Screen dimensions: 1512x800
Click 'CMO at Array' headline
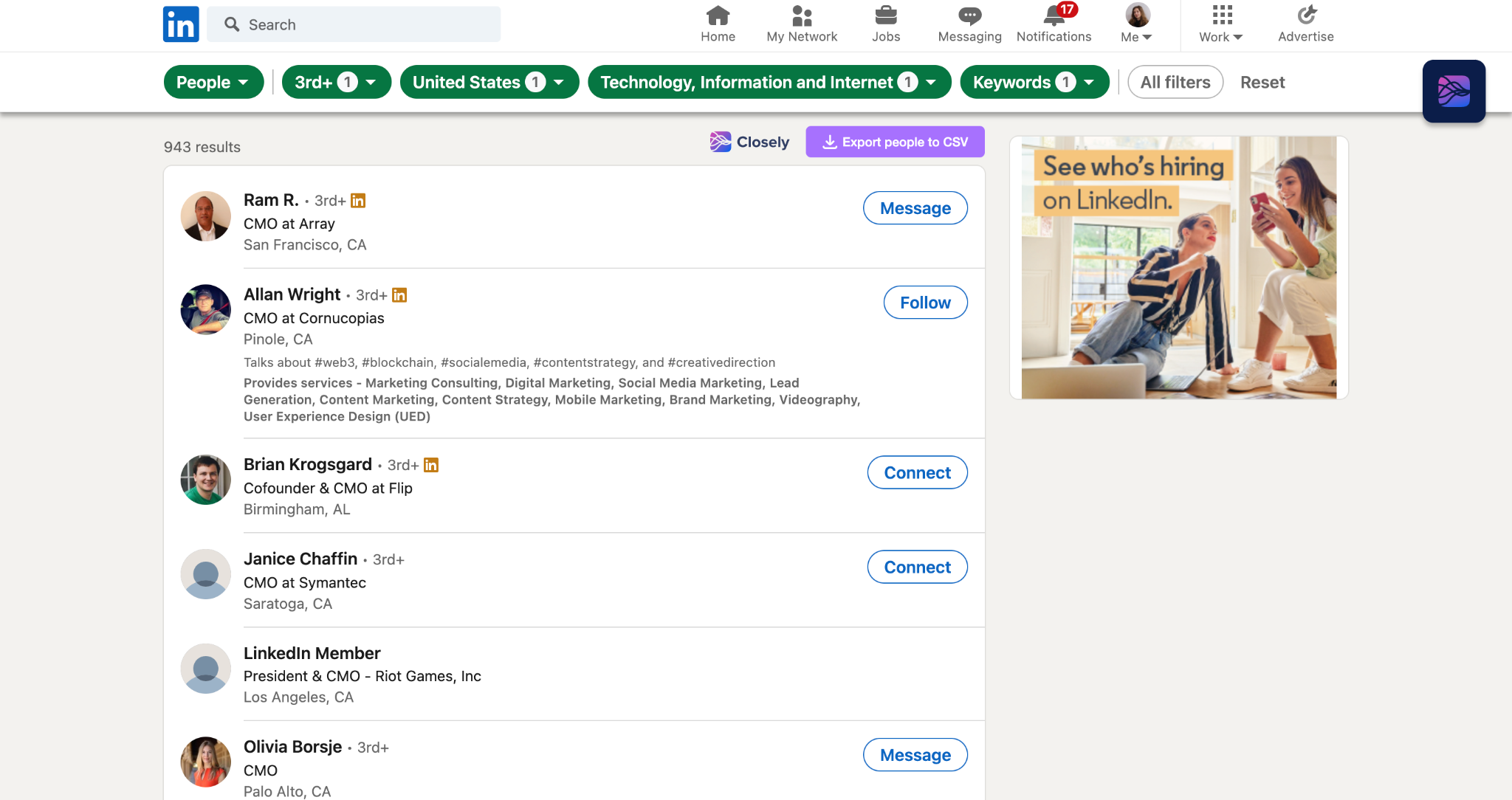coord(289,224)
